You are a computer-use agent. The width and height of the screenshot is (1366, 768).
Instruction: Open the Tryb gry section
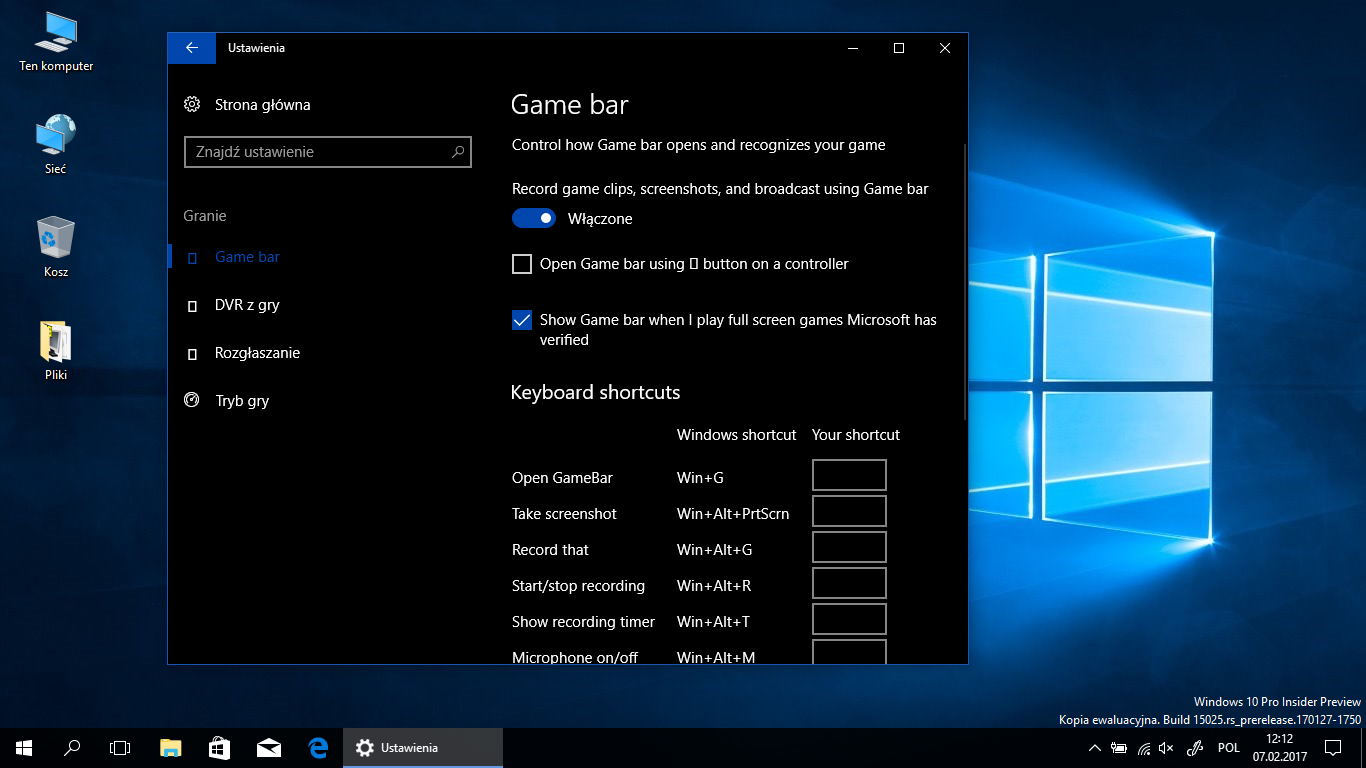click(242, 401)
